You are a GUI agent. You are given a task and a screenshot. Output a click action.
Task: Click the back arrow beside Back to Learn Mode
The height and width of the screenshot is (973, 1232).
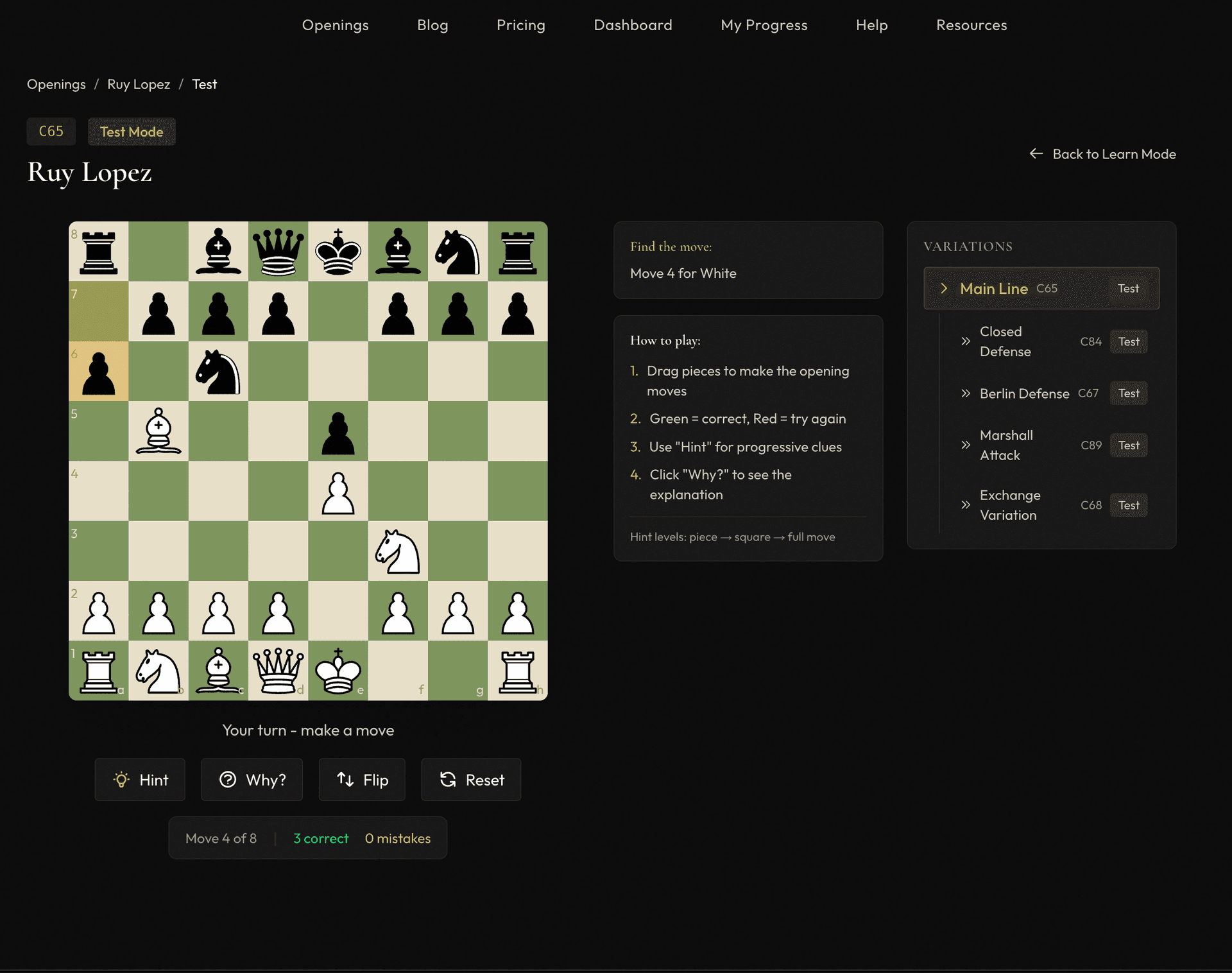tap(1036, 153)
